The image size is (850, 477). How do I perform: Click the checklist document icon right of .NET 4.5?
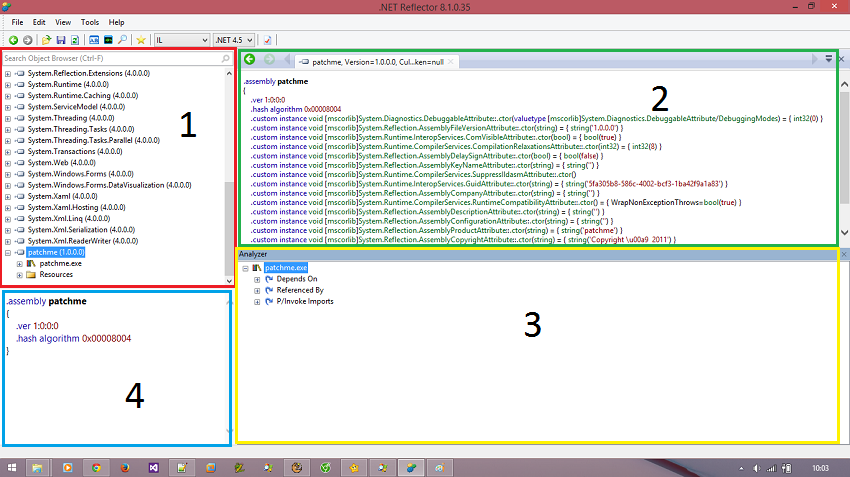(x=267, y=40)
